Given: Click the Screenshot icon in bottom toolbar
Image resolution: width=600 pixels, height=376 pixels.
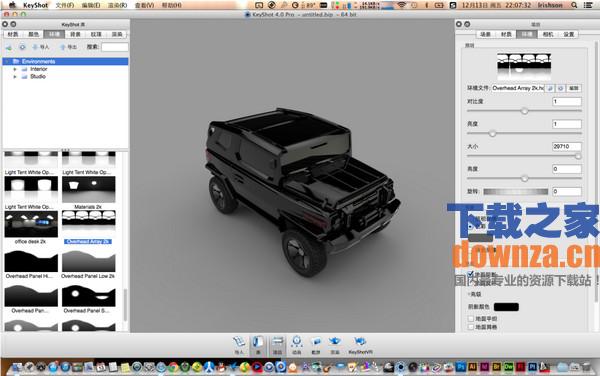Looking at the screenshot, I should coord(316,345).
